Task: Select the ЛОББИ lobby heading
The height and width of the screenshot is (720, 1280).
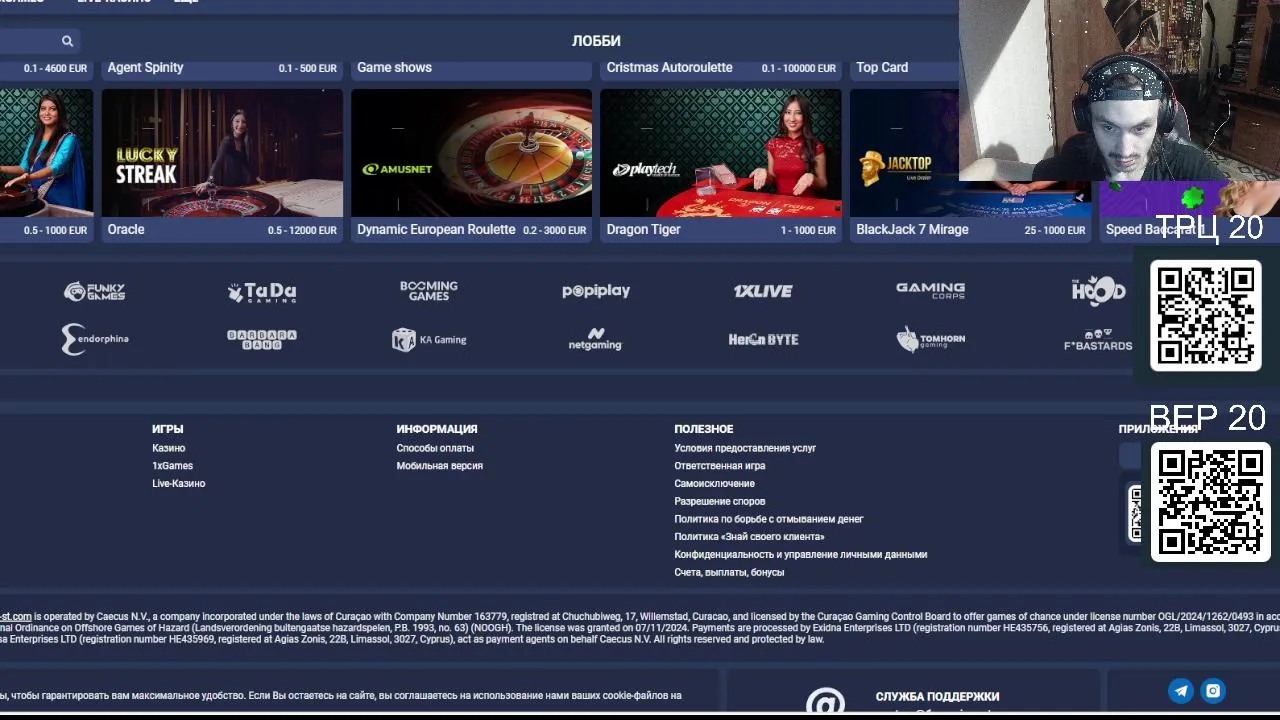Action: coord(596,41)
